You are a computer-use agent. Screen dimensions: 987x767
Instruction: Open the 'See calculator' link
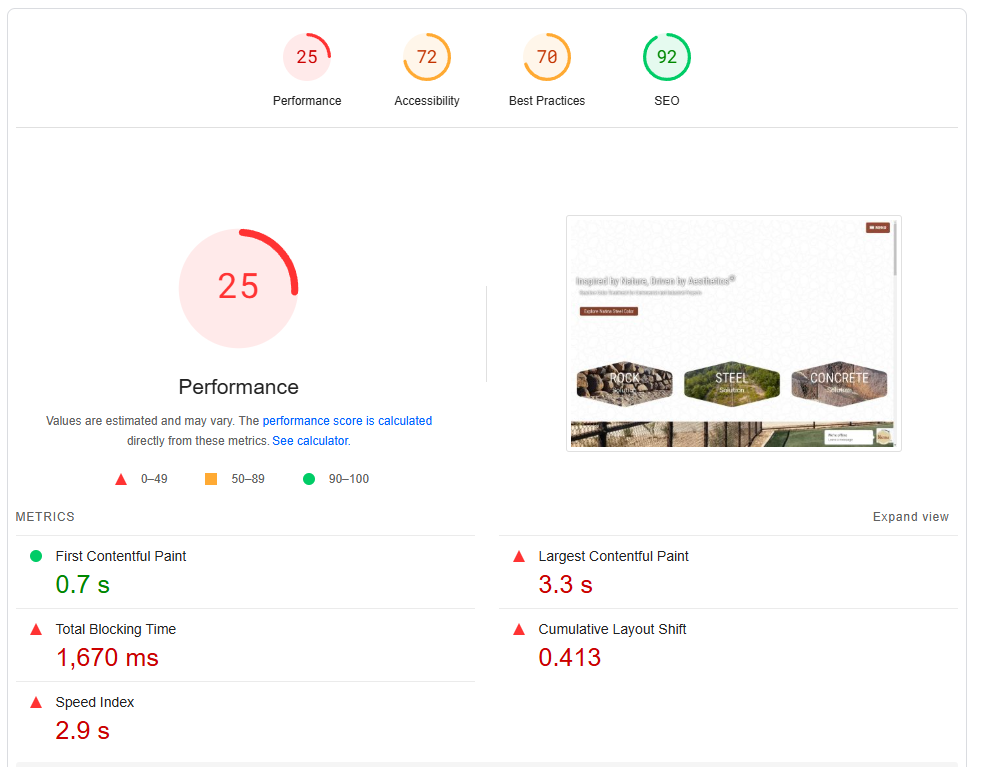[310, 441]
